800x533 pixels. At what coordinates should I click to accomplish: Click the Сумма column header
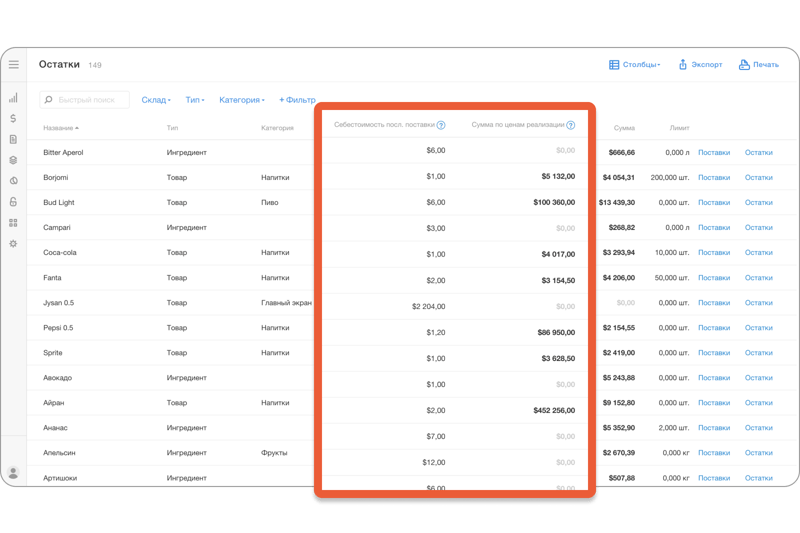coord(624,128)
